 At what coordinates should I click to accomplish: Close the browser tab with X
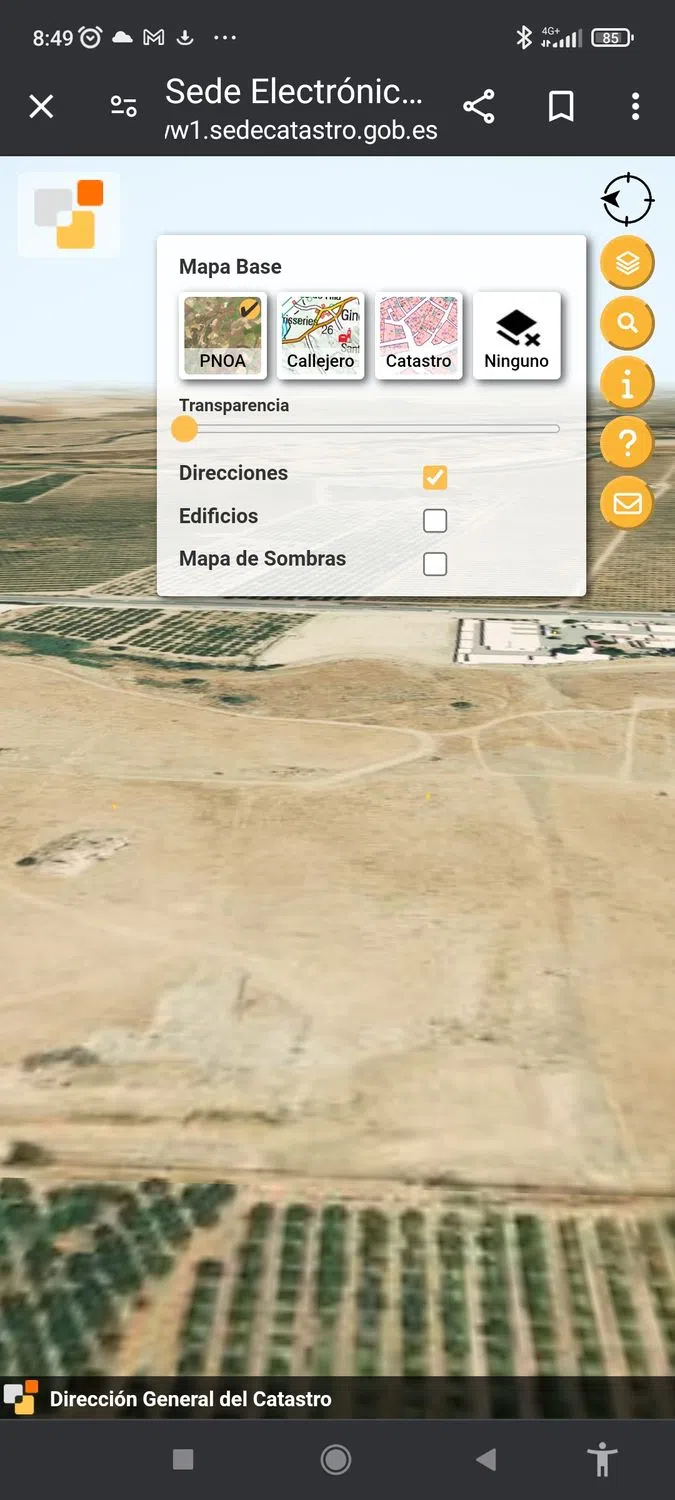tap(41, 106)
